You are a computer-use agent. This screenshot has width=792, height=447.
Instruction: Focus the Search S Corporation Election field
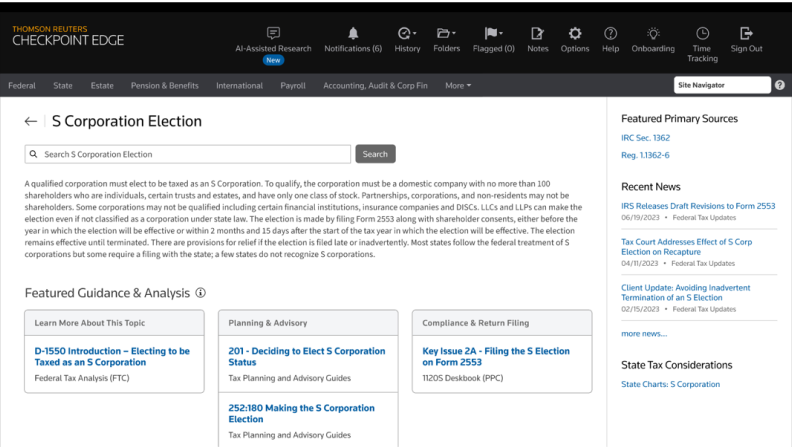point(190,154)
